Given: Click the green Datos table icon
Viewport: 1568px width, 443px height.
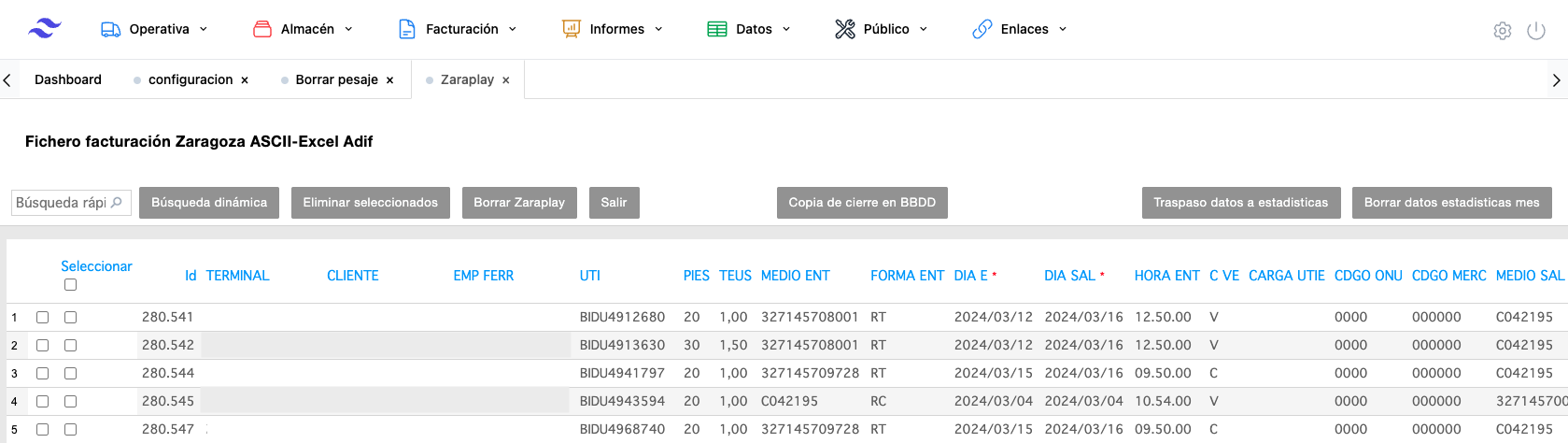Looking at the screenshot, I should [717, 29].
